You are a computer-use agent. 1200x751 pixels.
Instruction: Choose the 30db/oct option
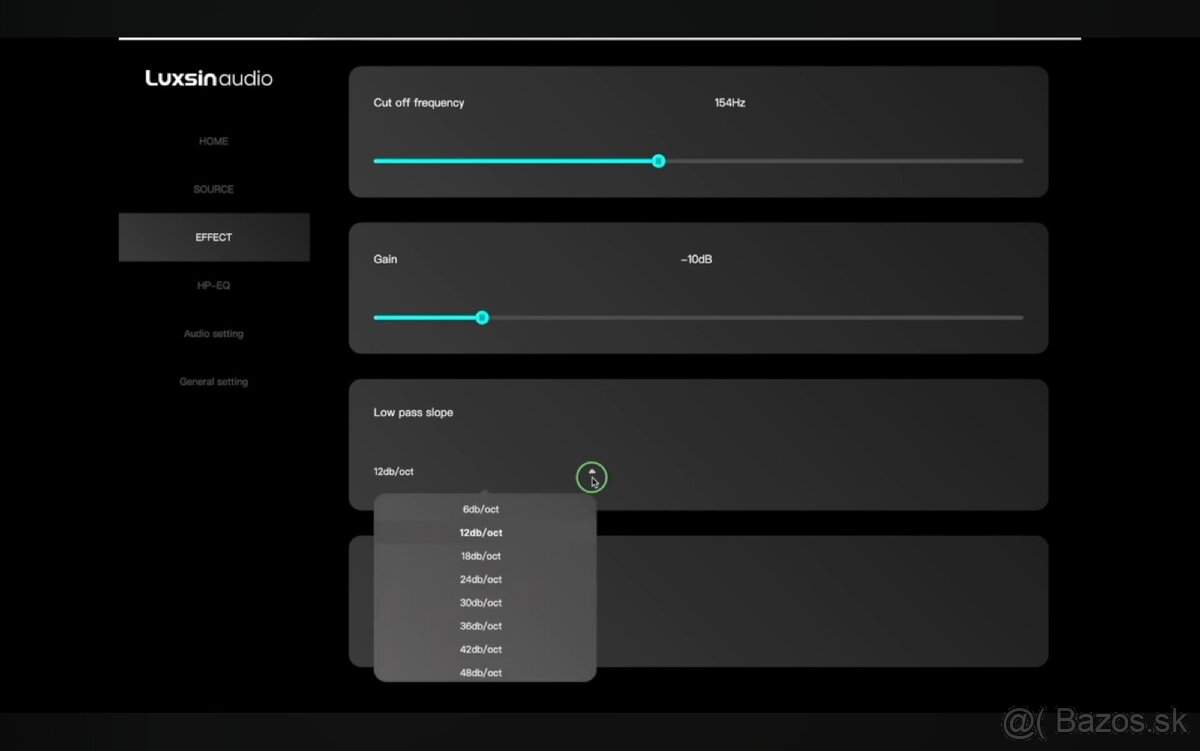(x=481, y=603)
